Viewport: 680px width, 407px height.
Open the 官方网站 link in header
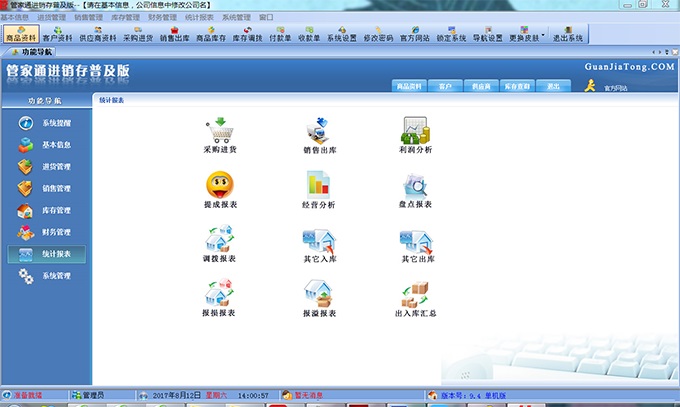coord(616,88)
